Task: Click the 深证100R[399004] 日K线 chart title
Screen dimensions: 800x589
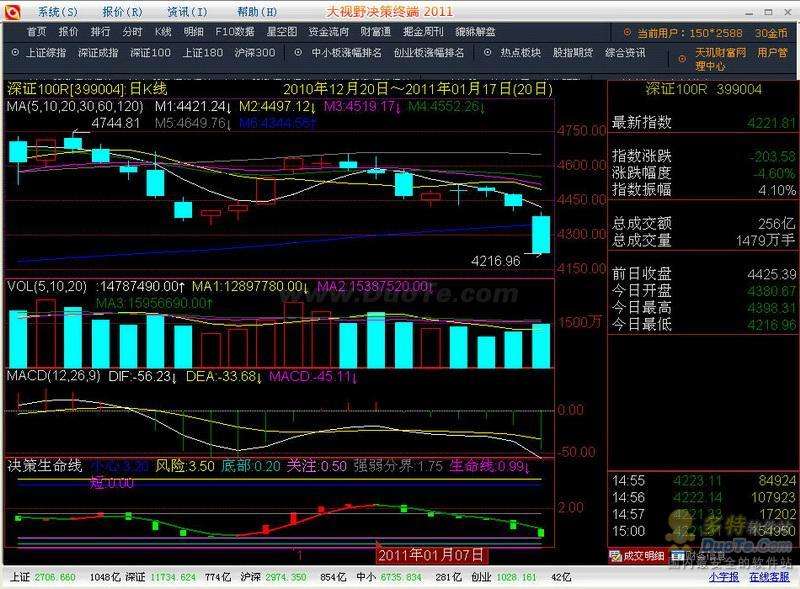Action: click(x=87, y=89)
